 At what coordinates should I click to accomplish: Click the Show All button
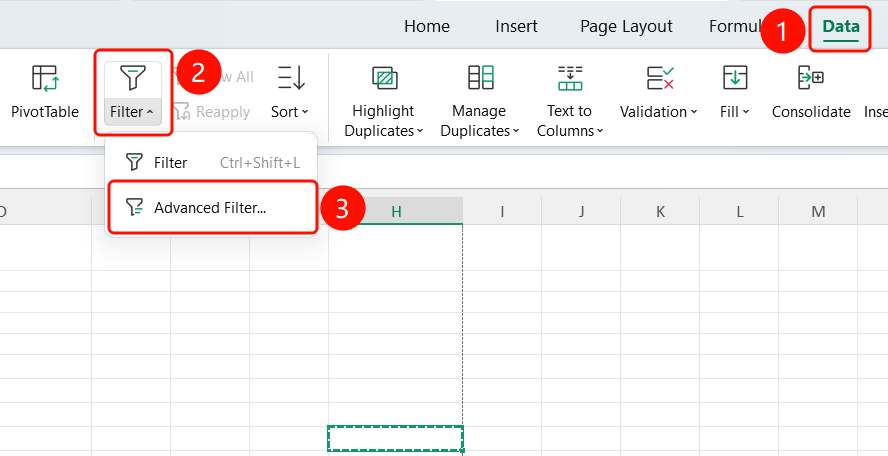pyautogui.click(x=213, y=77)
